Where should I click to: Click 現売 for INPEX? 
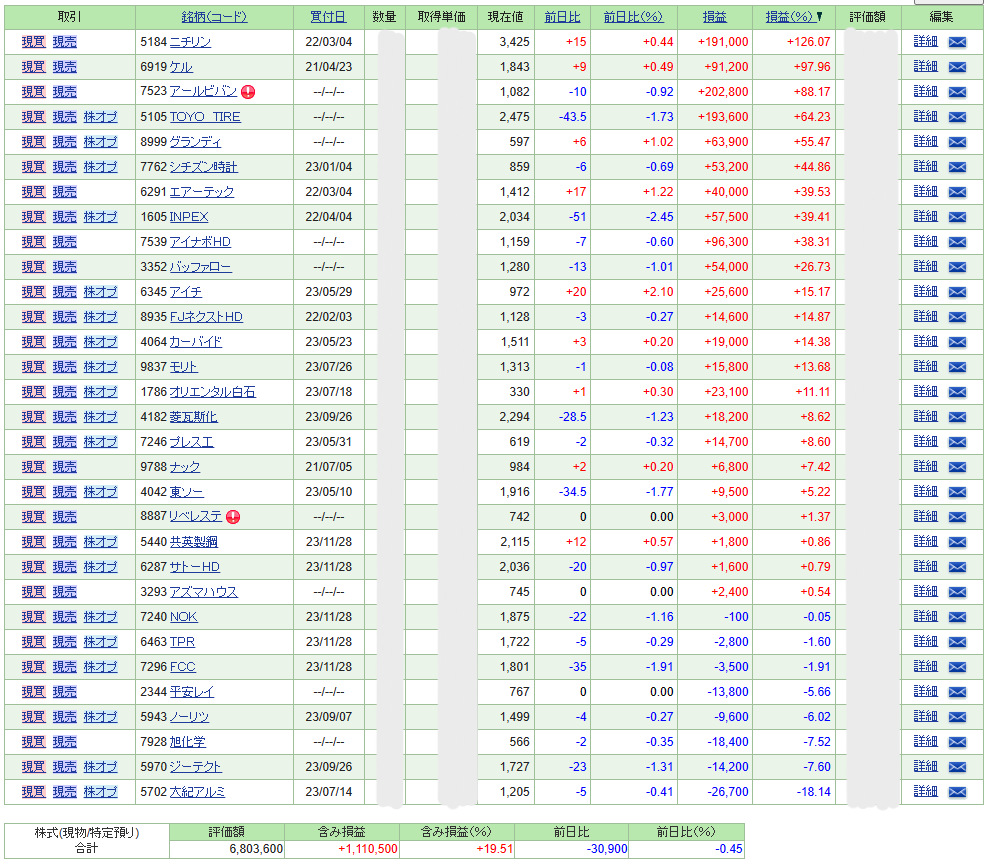tap(64, 217)
